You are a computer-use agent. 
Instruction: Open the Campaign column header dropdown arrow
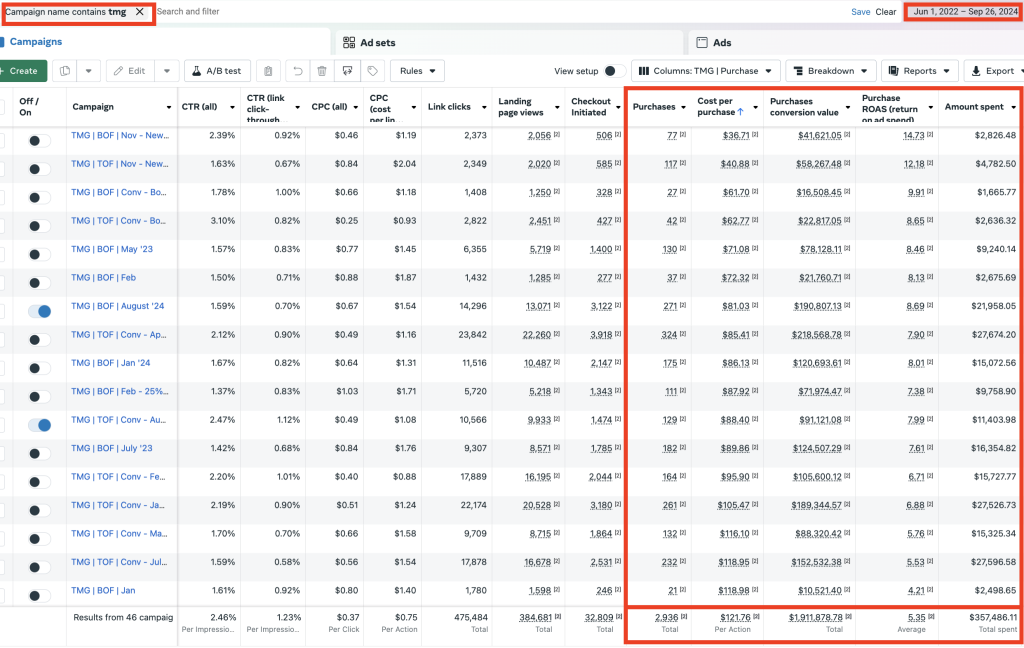[168, 107]
